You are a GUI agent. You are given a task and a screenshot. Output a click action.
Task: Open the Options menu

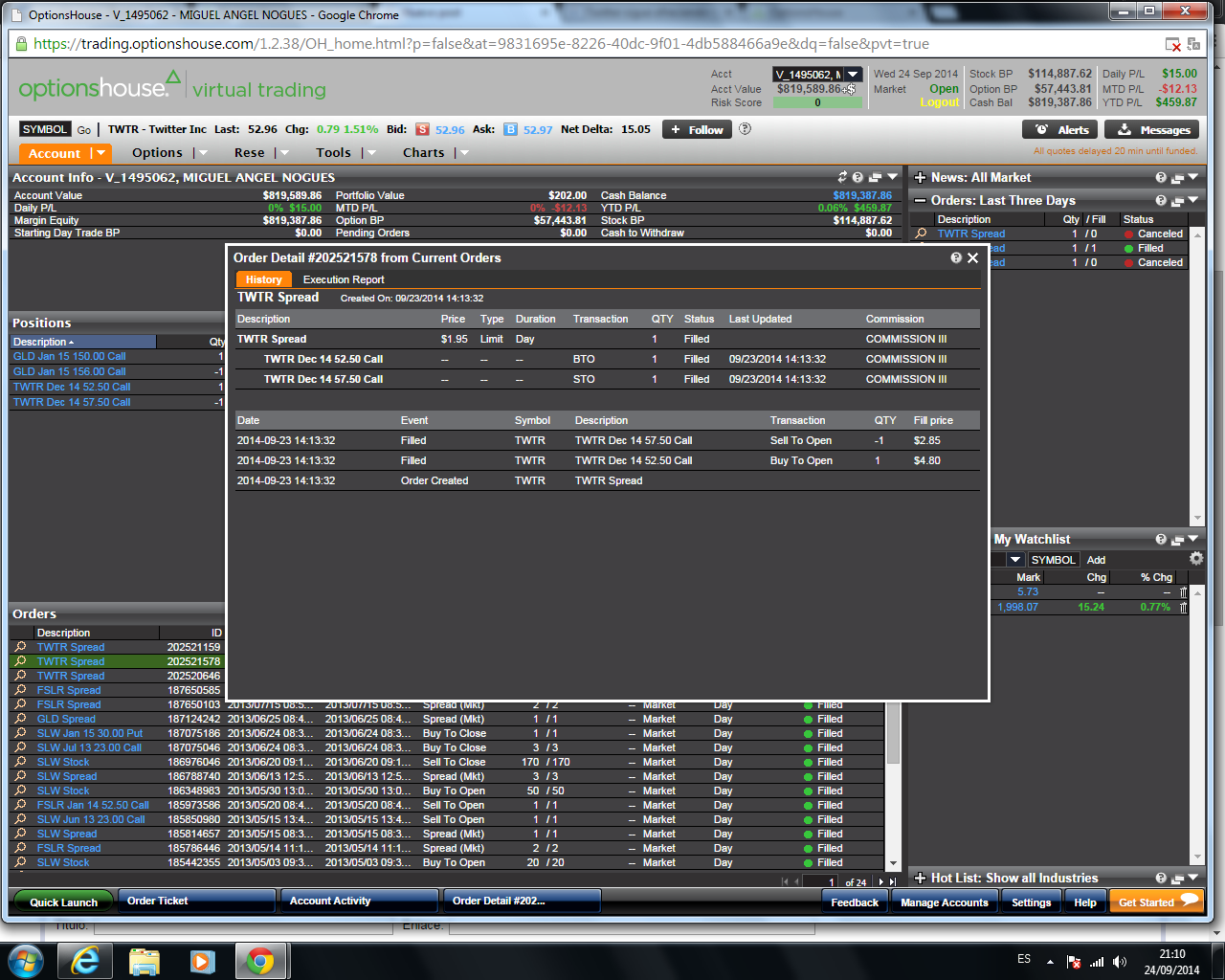(x=157, y=153)
